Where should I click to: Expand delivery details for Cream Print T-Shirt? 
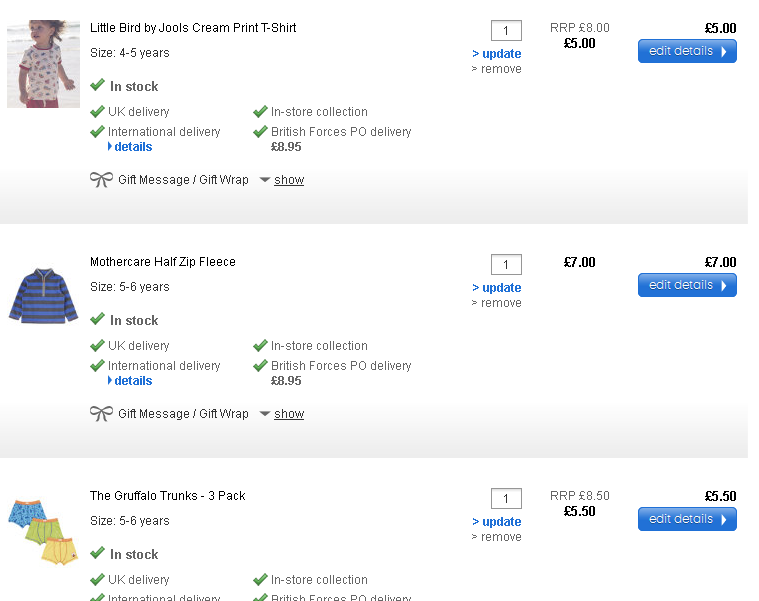(132, 147)
